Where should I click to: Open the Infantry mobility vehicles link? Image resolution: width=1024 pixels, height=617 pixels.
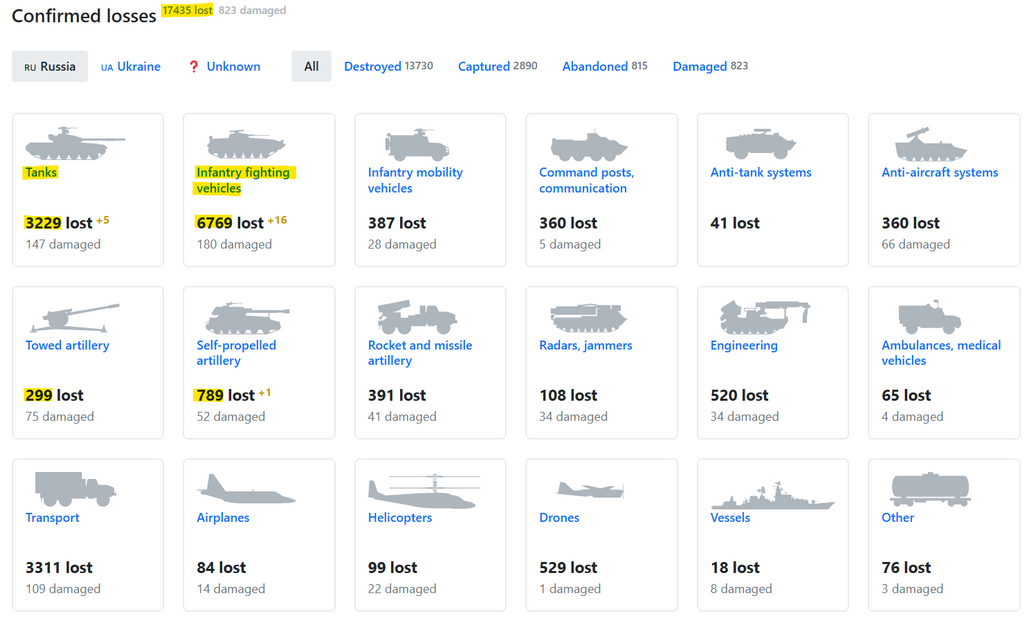pyautogui.click(x=415, y=180)
